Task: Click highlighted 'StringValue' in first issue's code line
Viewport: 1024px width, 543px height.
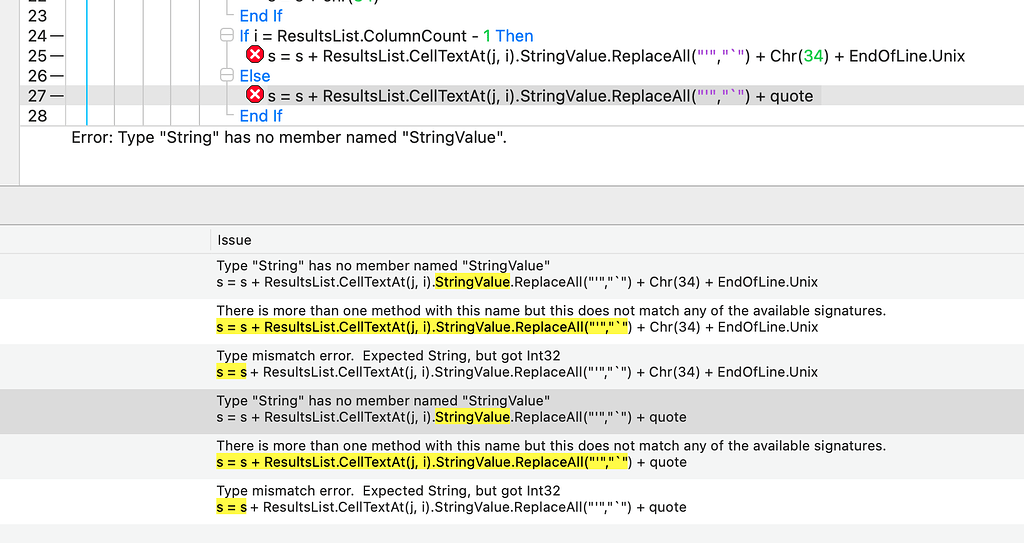Action: click(x=472, y=282)
